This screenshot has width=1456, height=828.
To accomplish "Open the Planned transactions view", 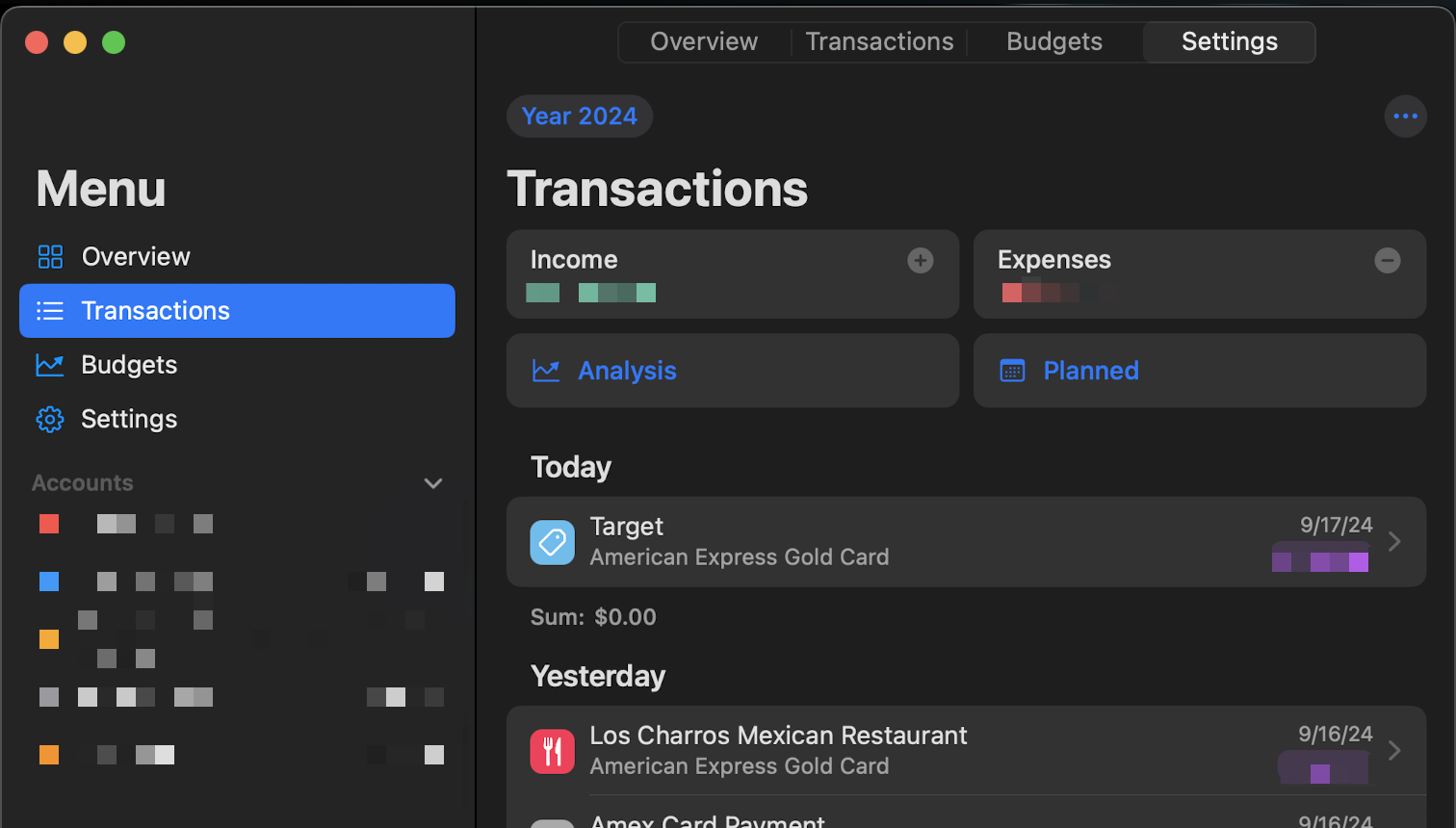I will [x=1090, y=371].
